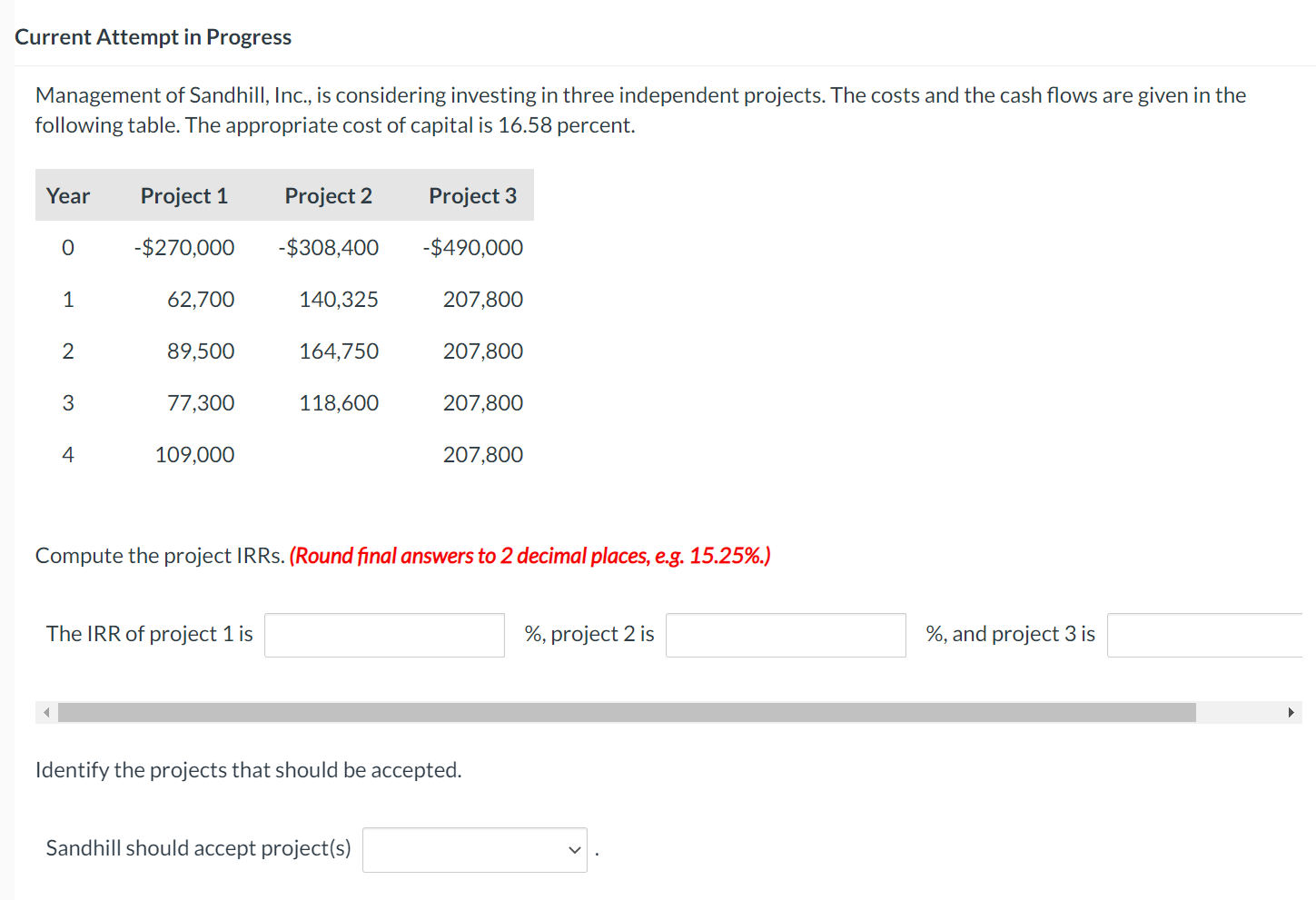Select the Project 2 column header

click(x=328, y=195)
